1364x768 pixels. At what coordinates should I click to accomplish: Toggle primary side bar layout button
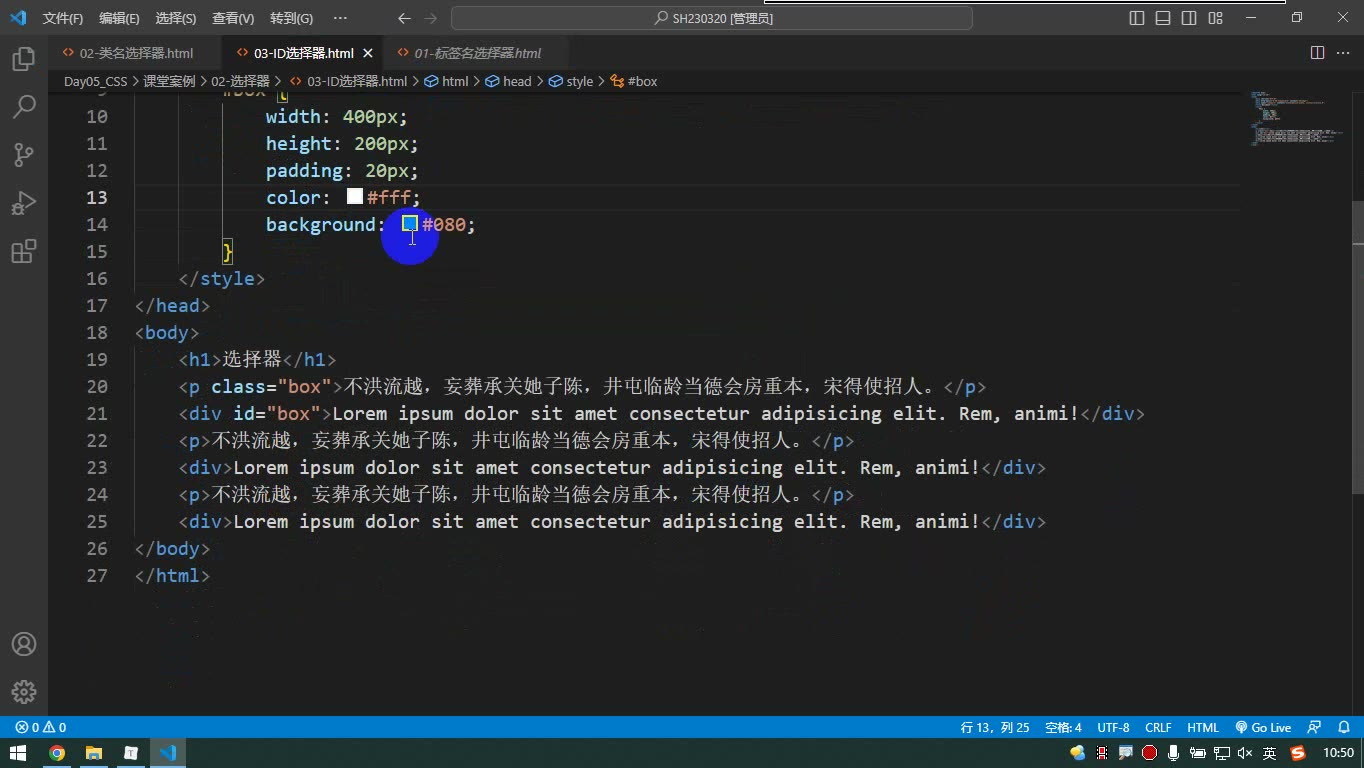tap(1137, 18)
